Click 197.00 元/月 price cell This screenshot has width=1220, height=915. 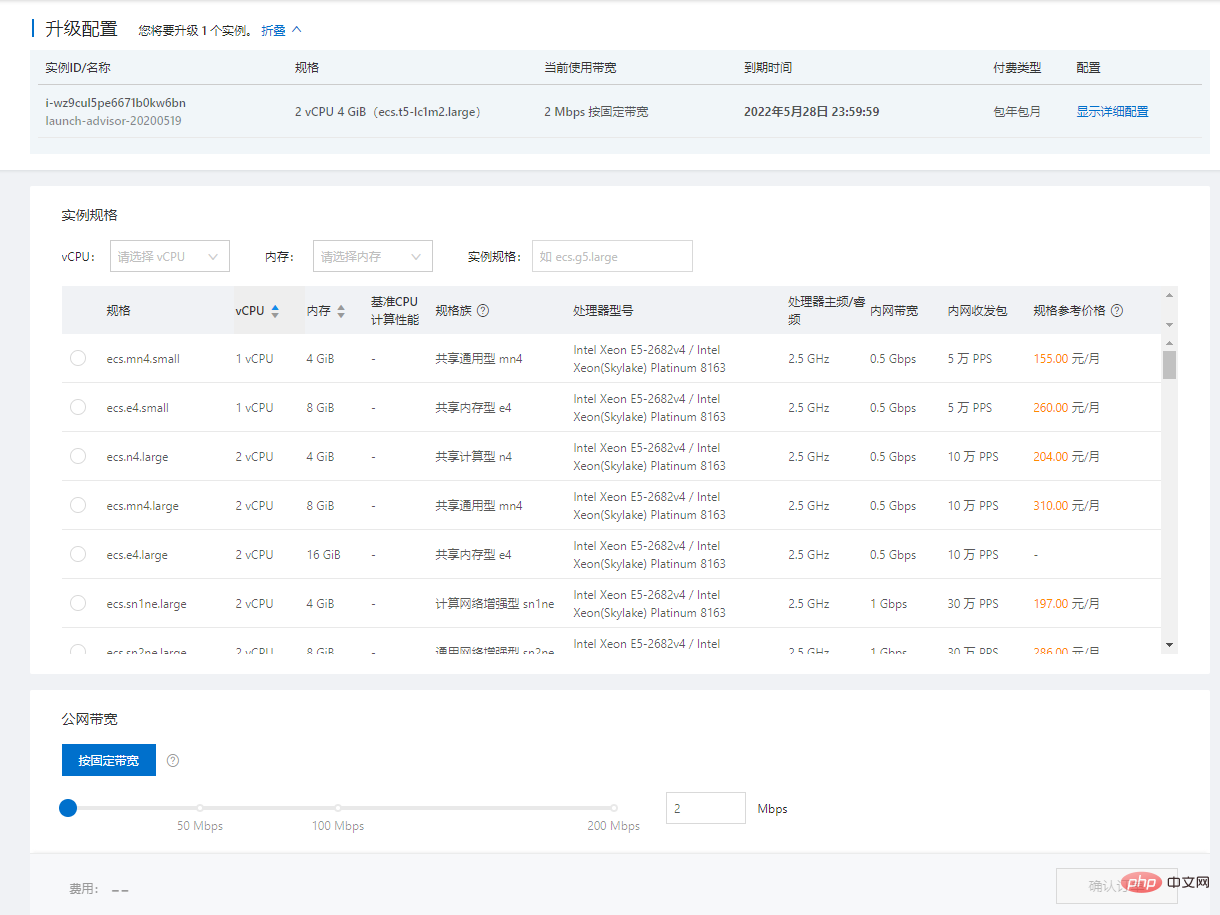[1066, 603]
